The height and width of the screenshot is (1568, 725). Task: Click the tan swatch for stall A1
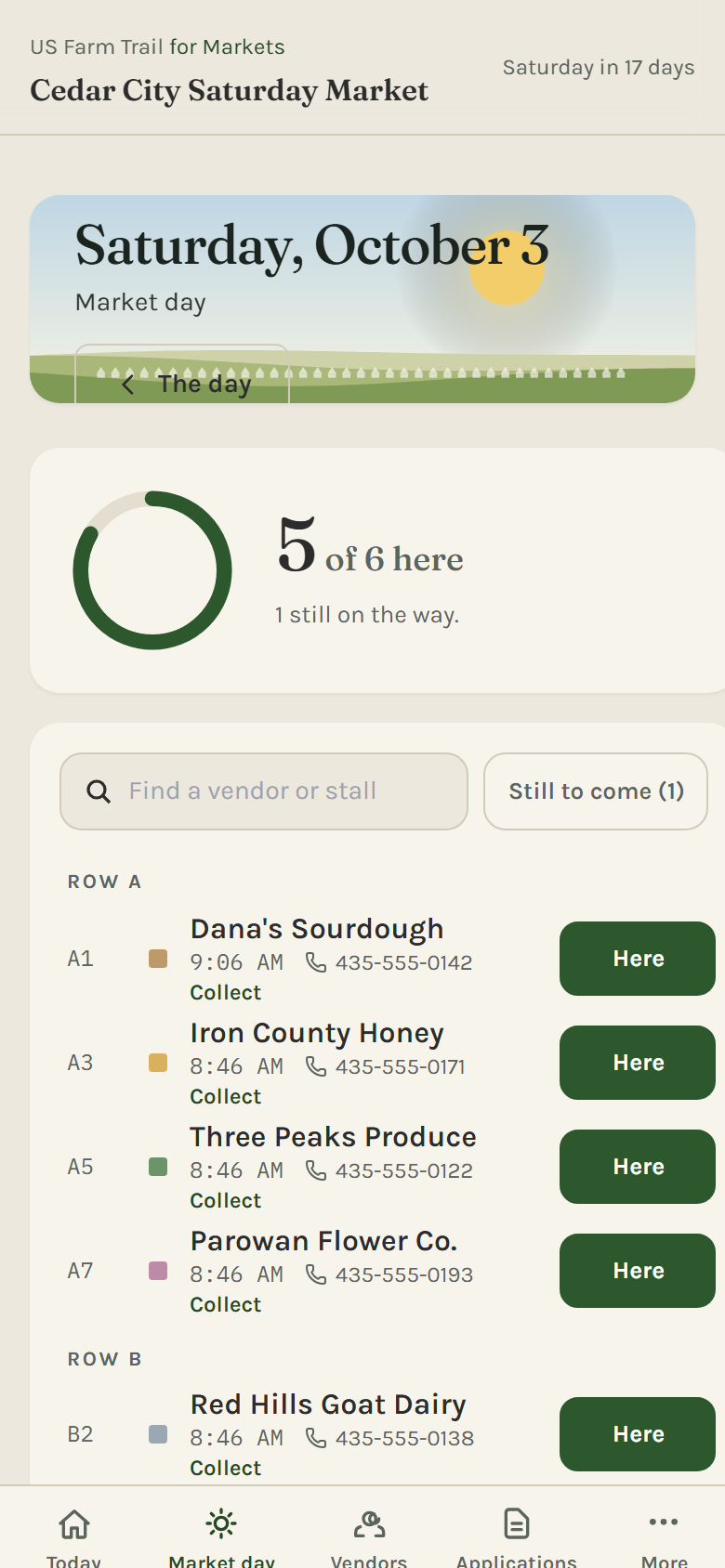pos(158,959)
